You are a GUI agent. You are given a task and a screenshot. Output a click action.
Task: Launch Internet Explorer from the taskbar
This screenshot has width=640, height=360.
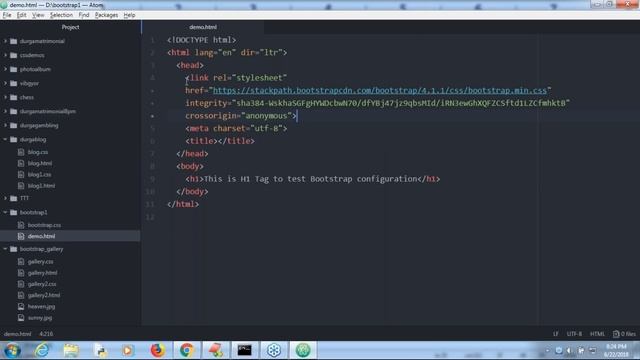[x=42, y=350]
